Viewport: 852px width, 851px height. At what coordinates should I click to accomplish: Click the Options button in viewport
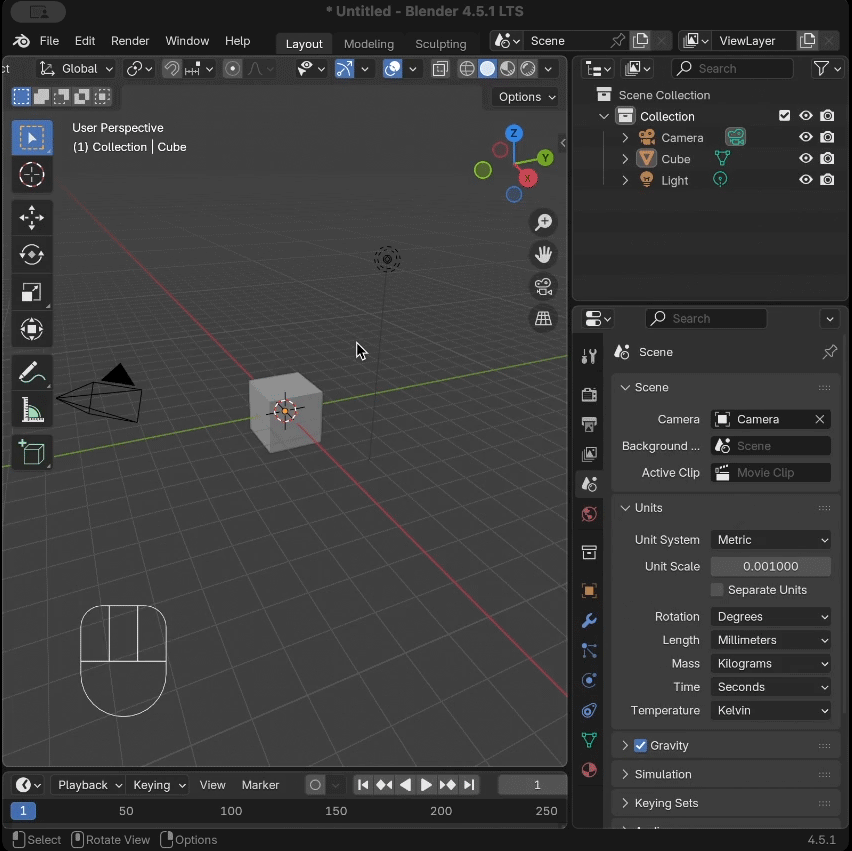(526, 97)
